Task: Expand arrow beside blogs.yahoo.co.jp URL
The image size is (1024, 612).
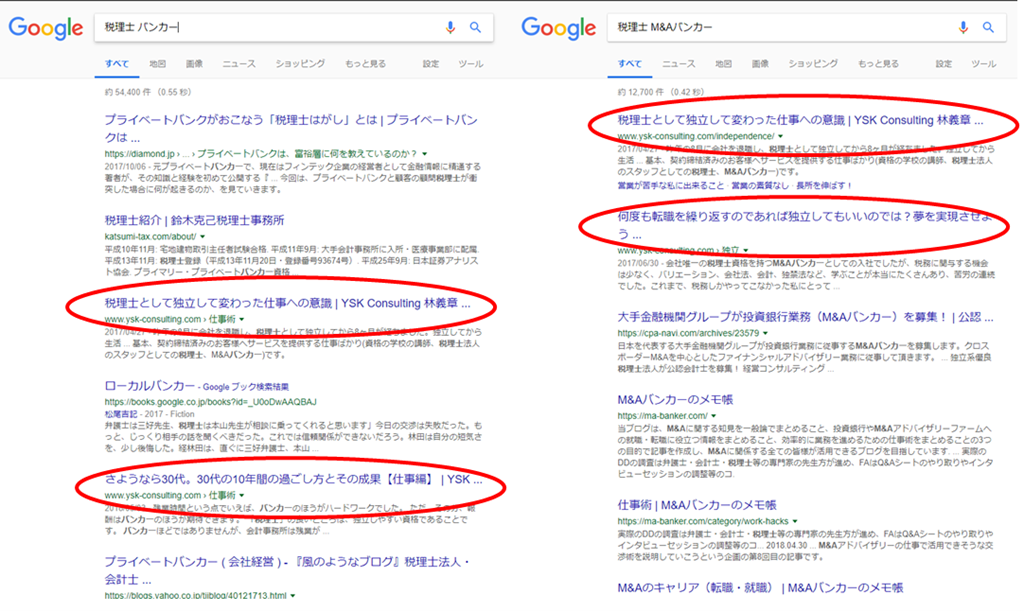Action: [x=293, y=596]
